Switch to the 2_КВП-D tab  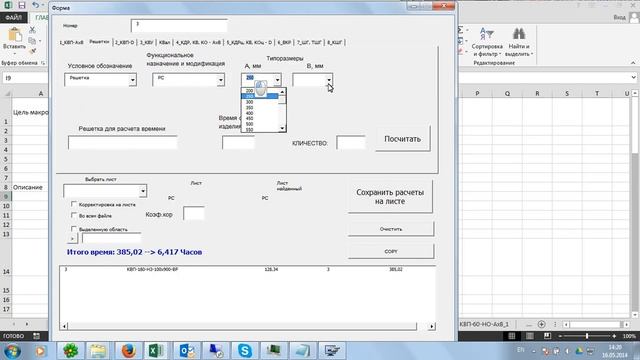pyautogui.click(x=124, y=42)
